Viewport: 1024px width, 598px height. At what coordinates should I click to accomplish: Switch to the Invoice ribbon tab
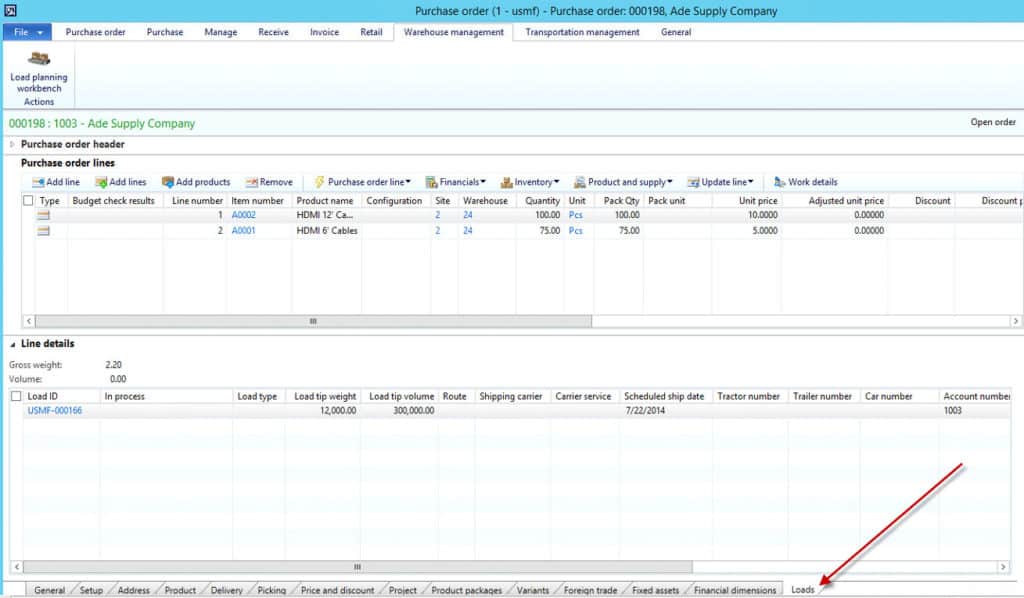point(325,32)
